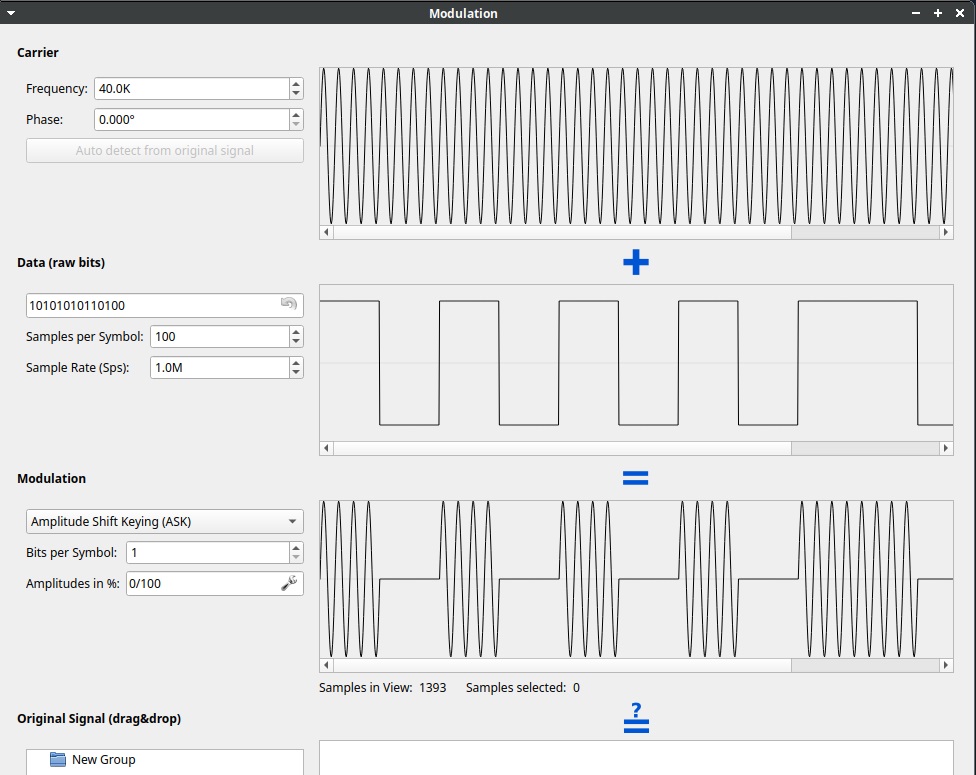Increase carrier frequency with up arrow
This screenshot has height=775, width=976.
(x=296, y=83)
